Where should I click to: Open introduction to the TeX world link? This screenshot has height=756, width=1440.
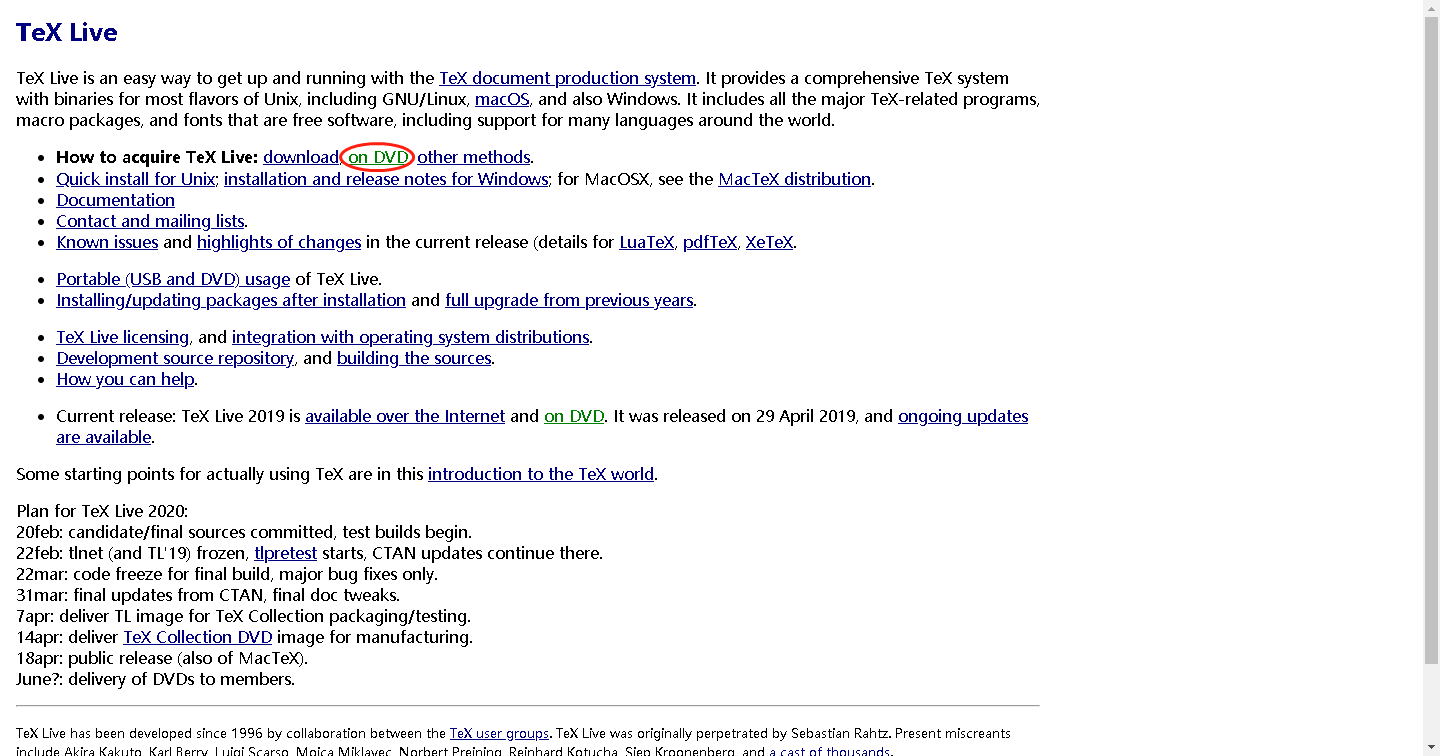541,474
